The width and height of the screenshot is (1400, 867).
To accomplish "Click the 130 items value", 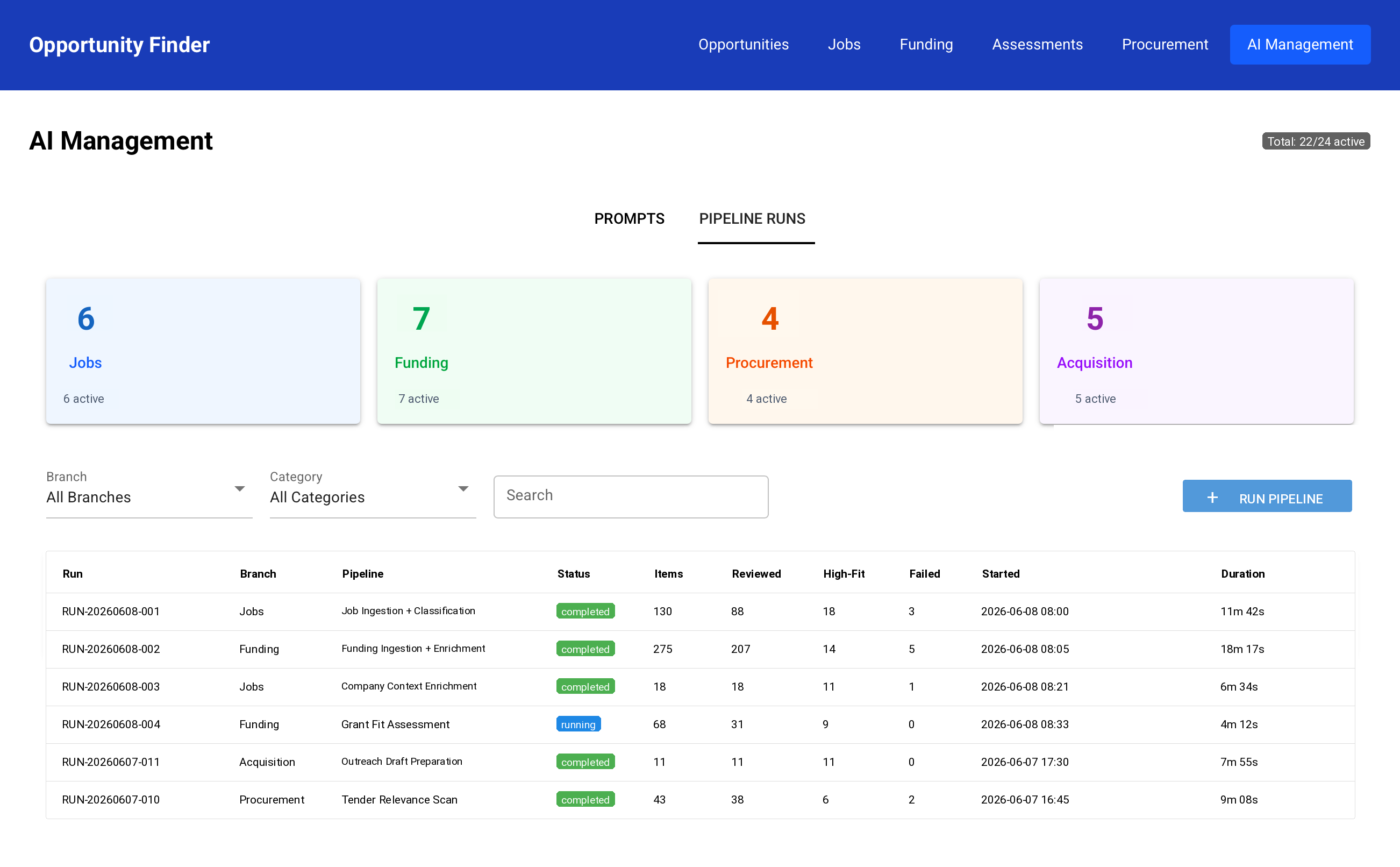I will pos(662,612).
